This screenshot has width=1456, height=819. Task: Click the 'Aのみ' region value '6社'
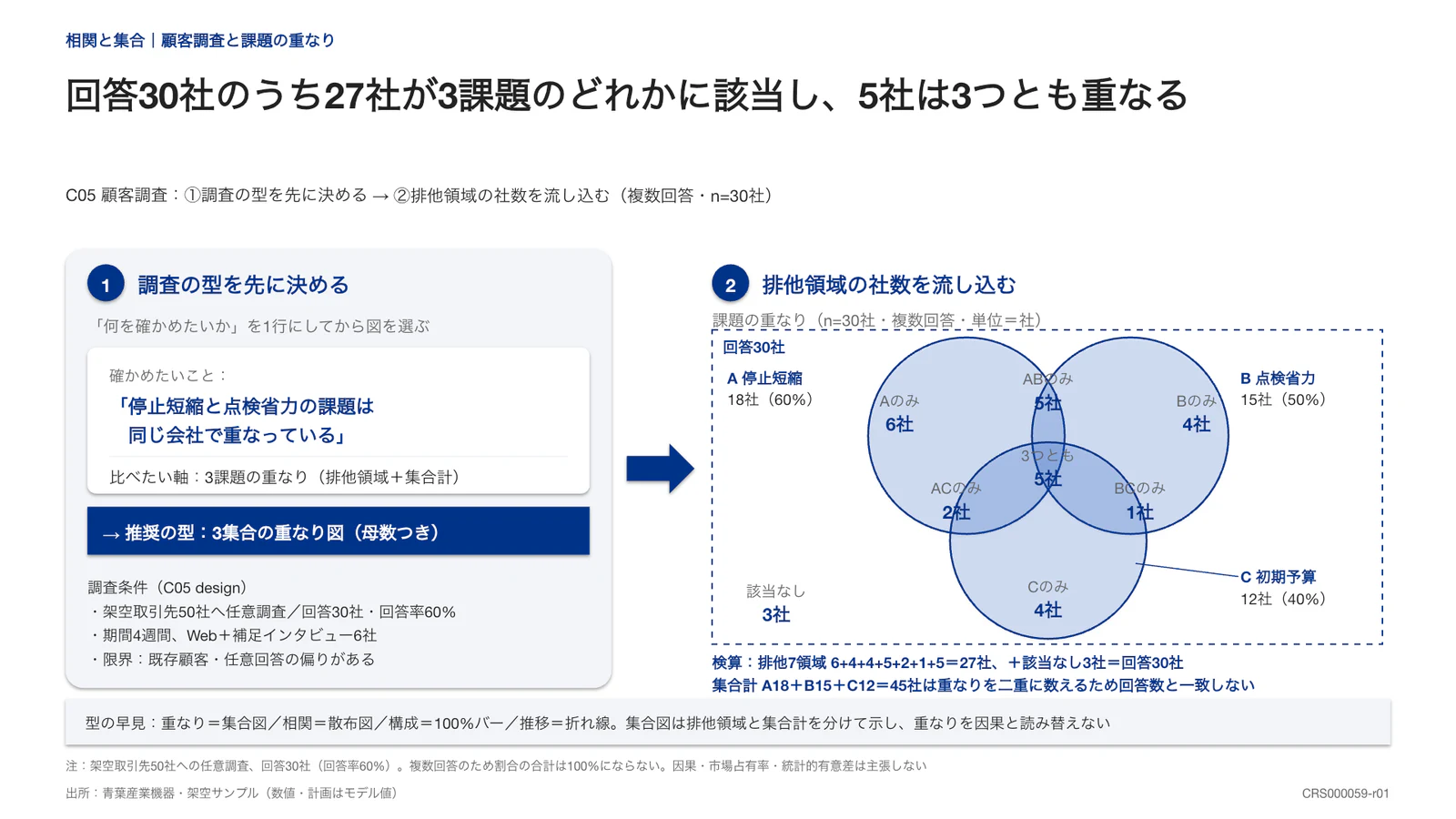click(x=899, y=424)
